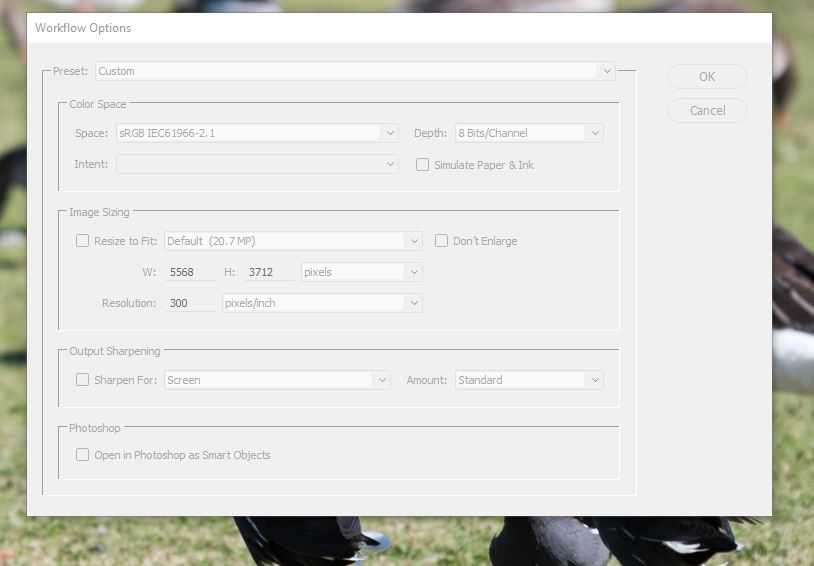Enable the Resize to Fit checkbox

click(82, 240)
